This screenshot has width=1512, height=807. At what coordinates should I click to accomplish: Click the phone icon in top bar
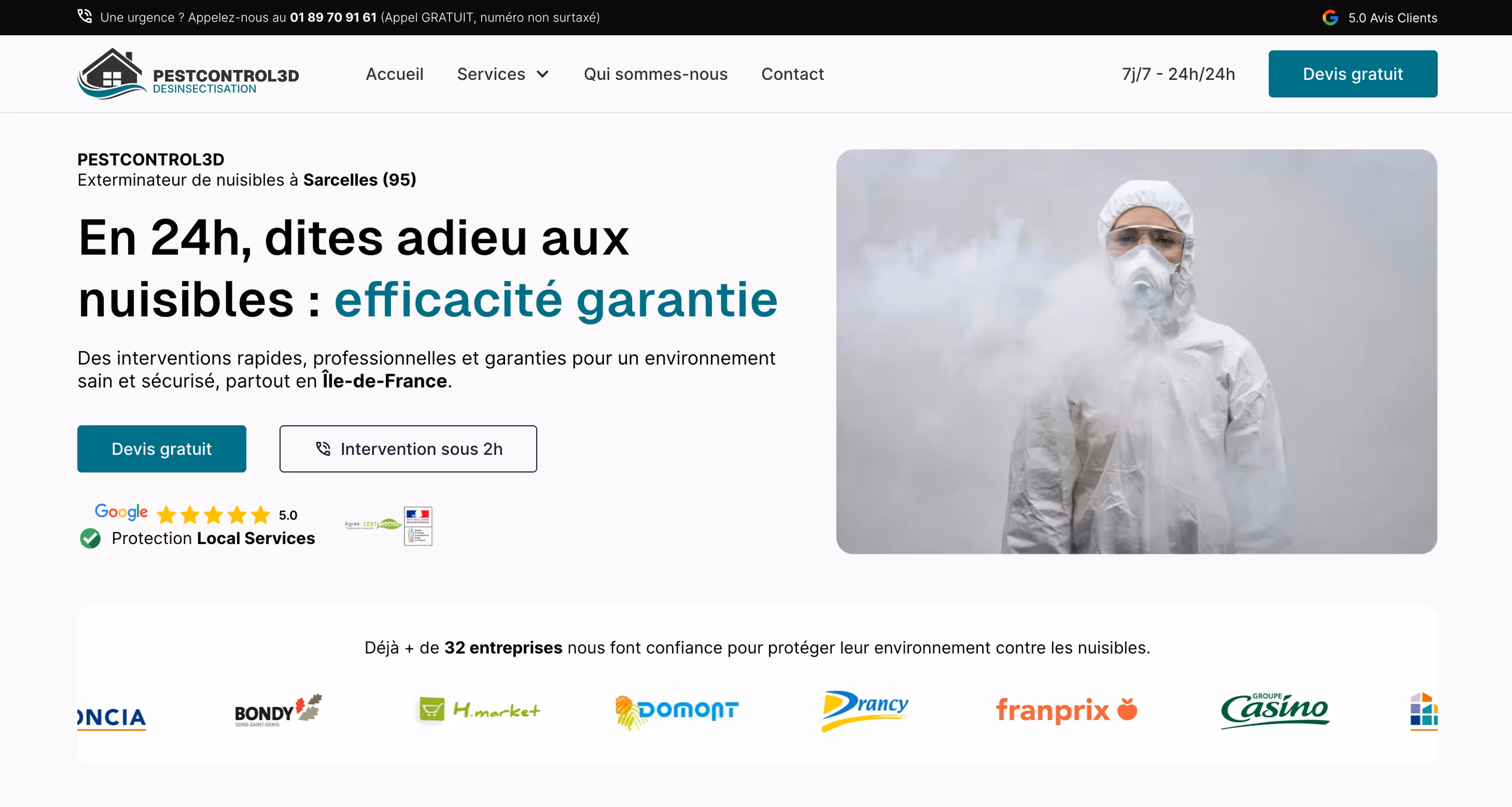[85, 17]
